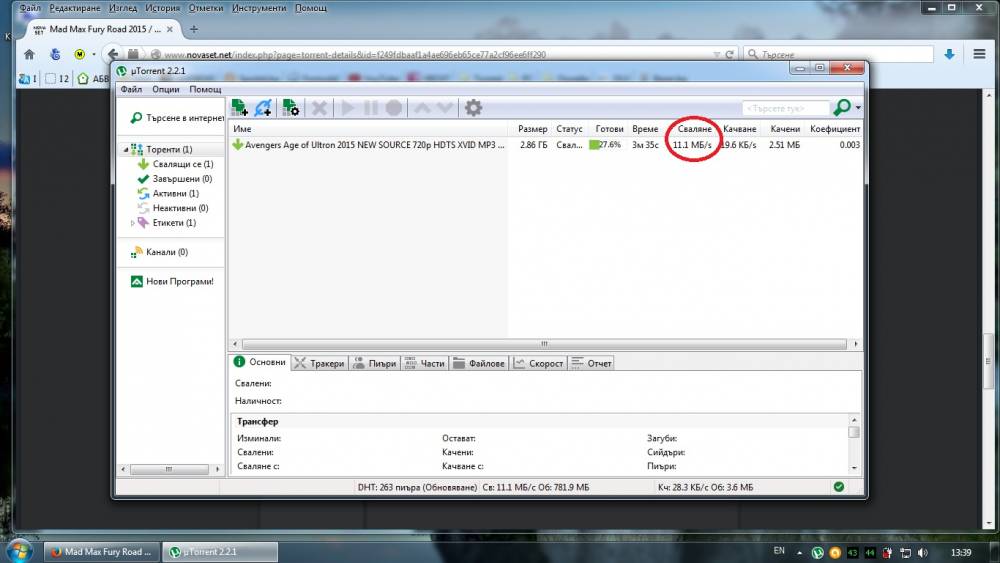Sort by Качени column header
1000x563 pixels.
point(784,129)
